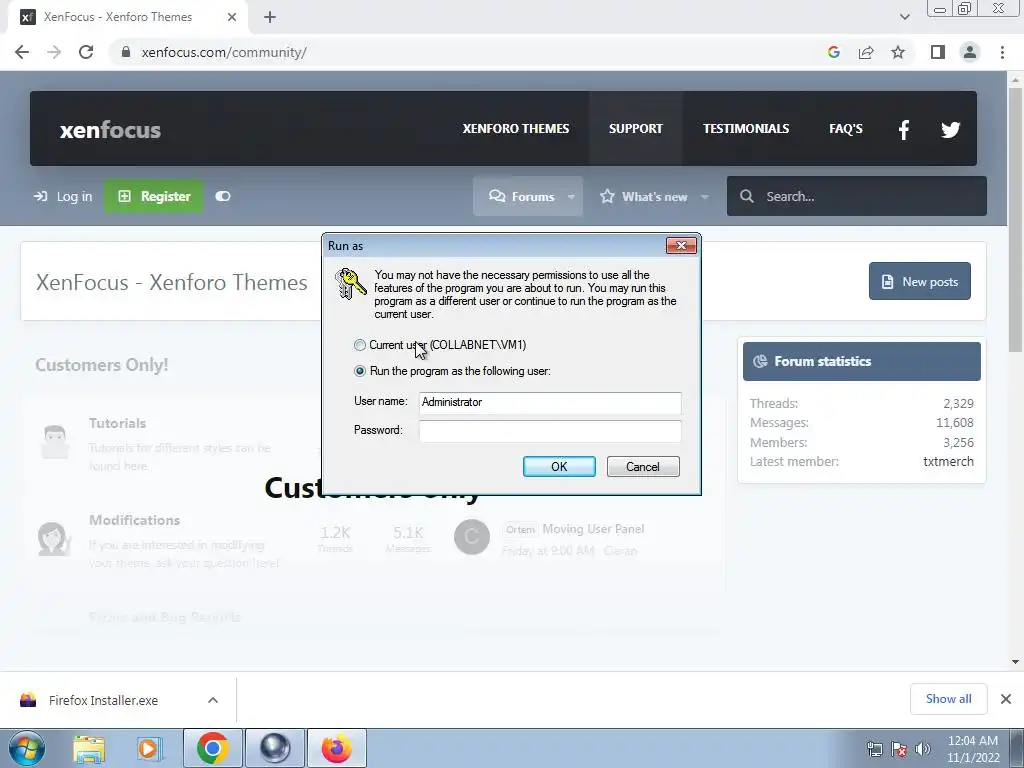Close the Firefox Installer downloads bar

tap(1006, 699)
